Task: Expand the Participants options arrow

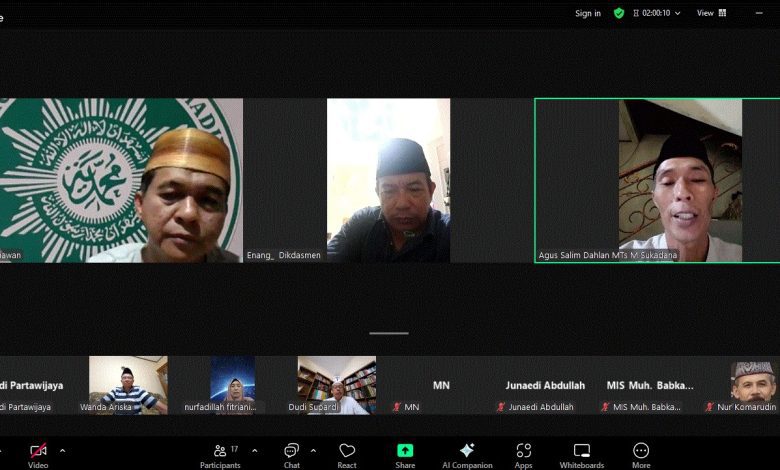Action: pos(254,450)
